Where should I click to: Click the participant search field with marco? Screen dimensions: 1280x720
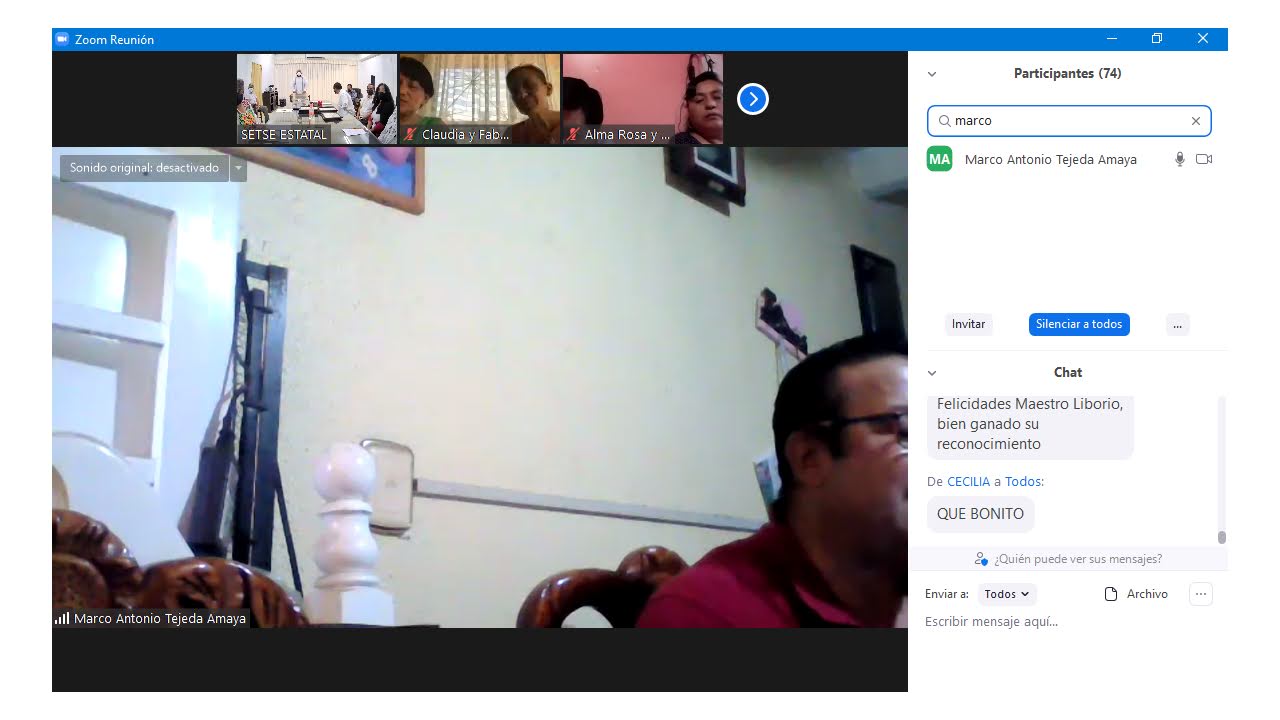pos(1069,121)
